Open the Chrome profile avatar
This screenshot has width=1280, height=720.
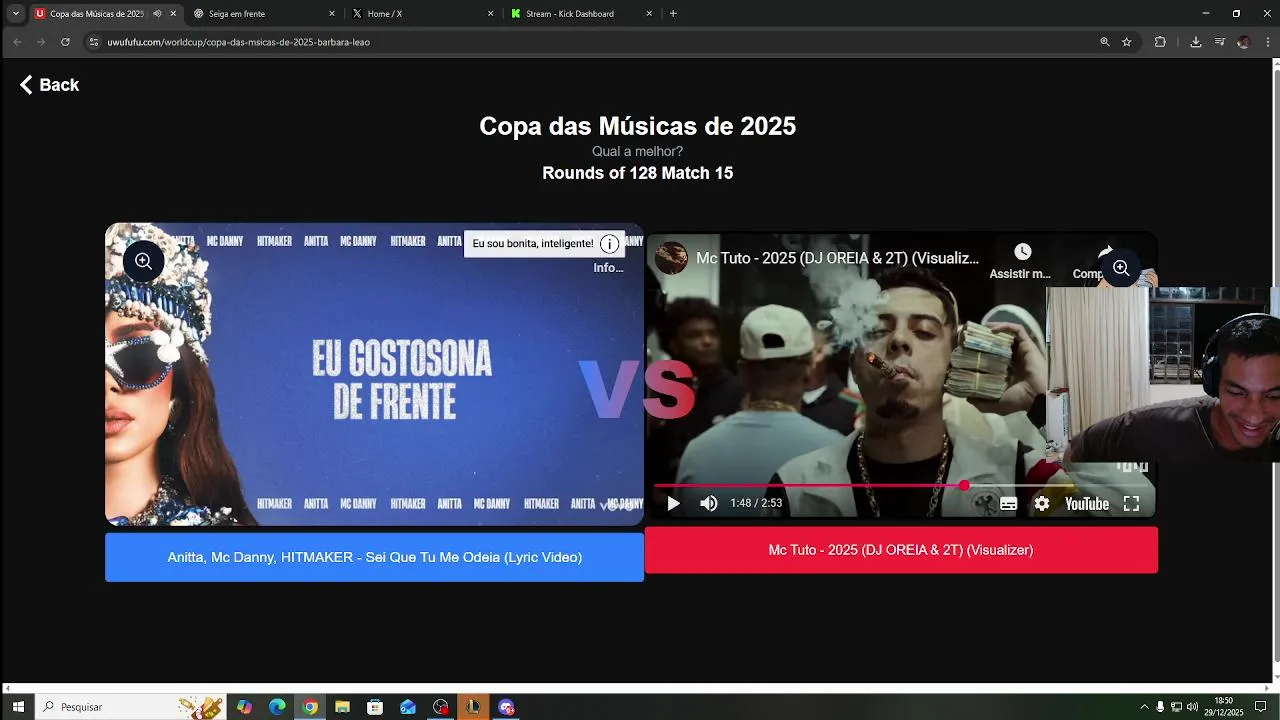(x=1243, y=42)
